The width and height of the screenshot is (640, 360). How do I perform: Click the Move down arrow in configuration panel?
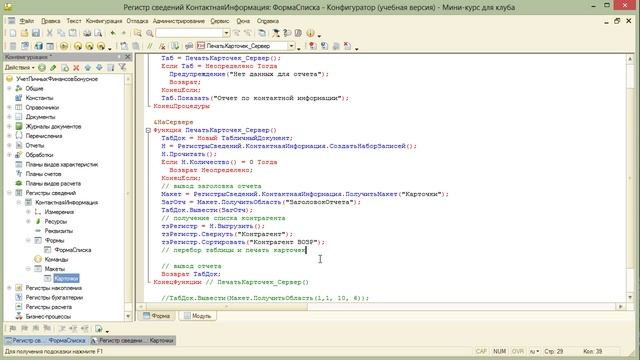point(99,67)
